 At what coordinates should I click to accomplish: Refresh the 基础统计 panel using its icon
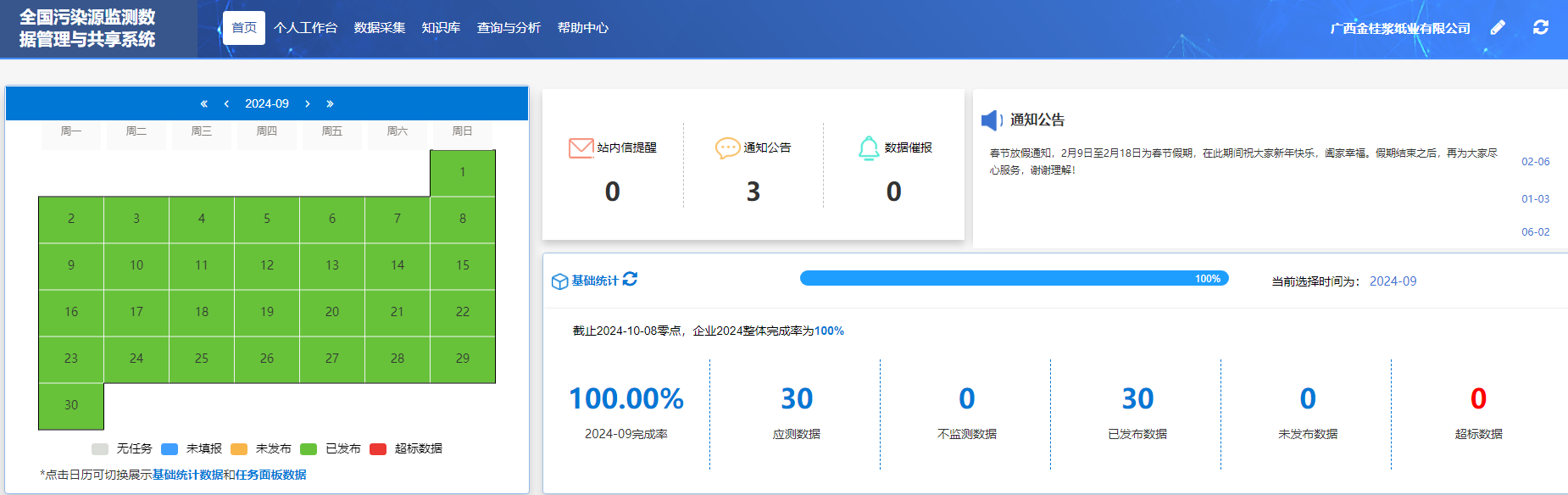click(x=630, y=280)
